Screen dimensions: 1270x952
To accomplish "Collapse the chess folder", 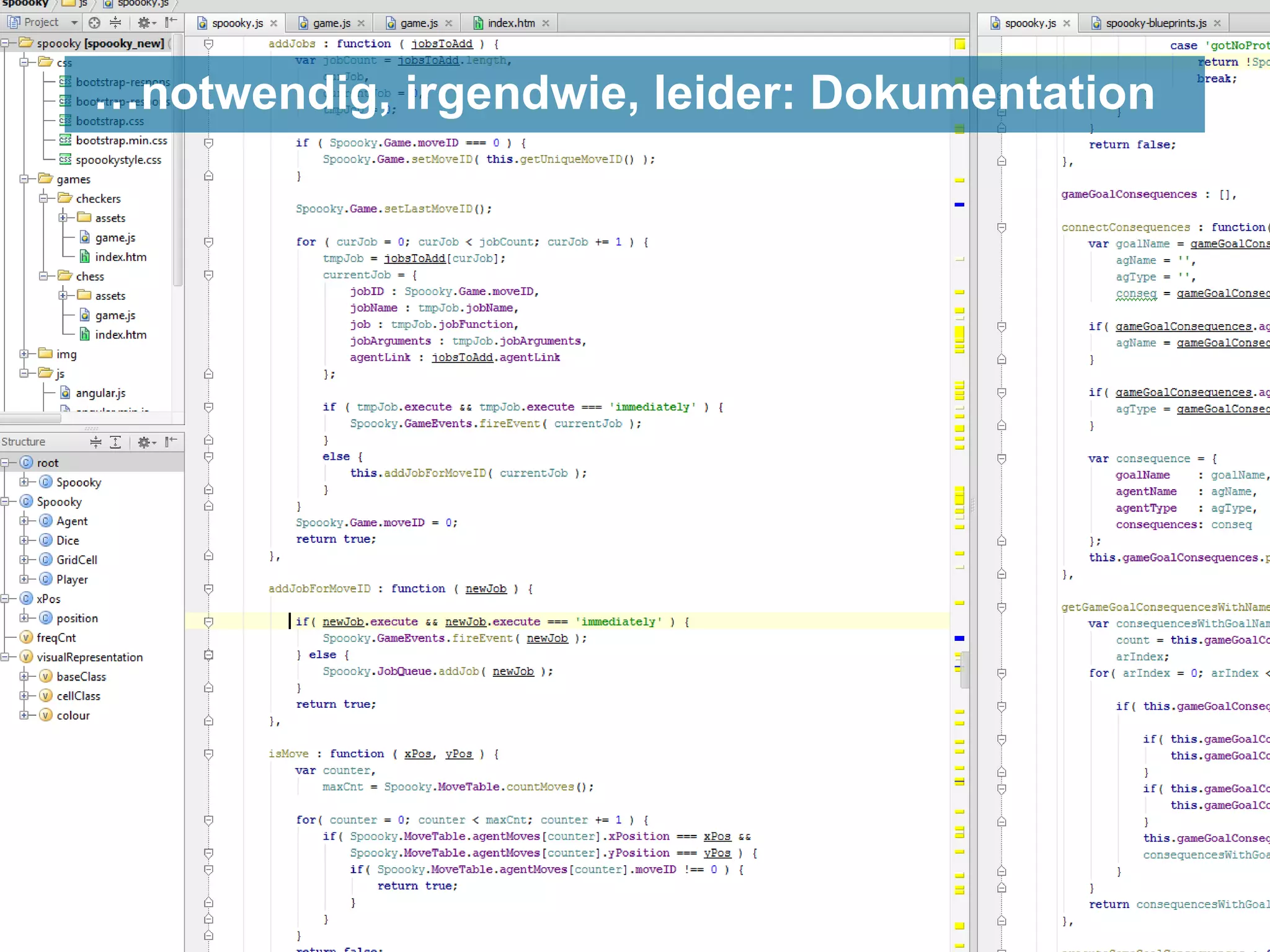I will 43,276.
